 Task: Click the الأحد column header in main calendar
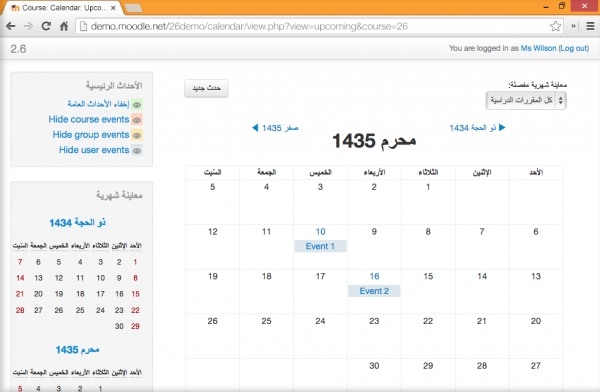click(x=536, y=173)
